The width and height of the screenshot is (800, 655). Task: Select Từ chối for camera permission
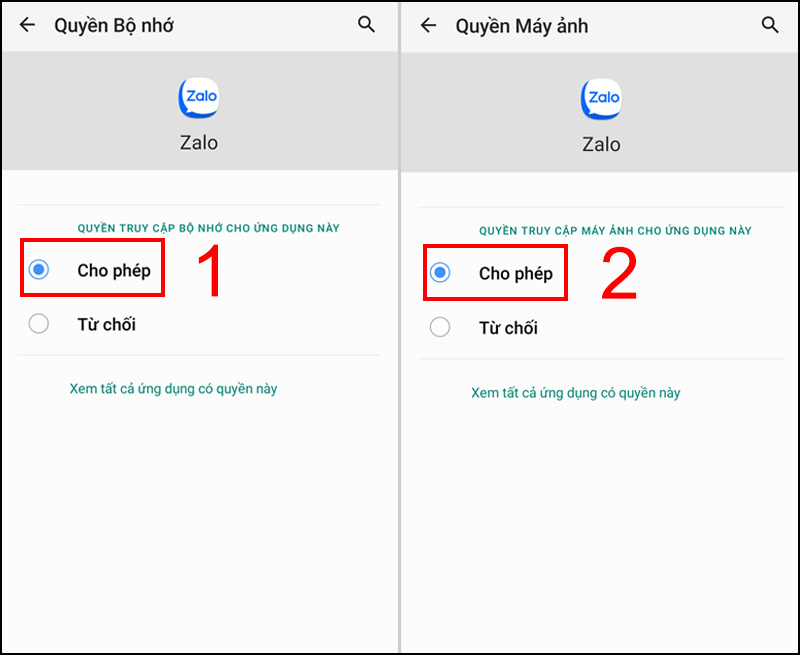(x=492, y=327)
